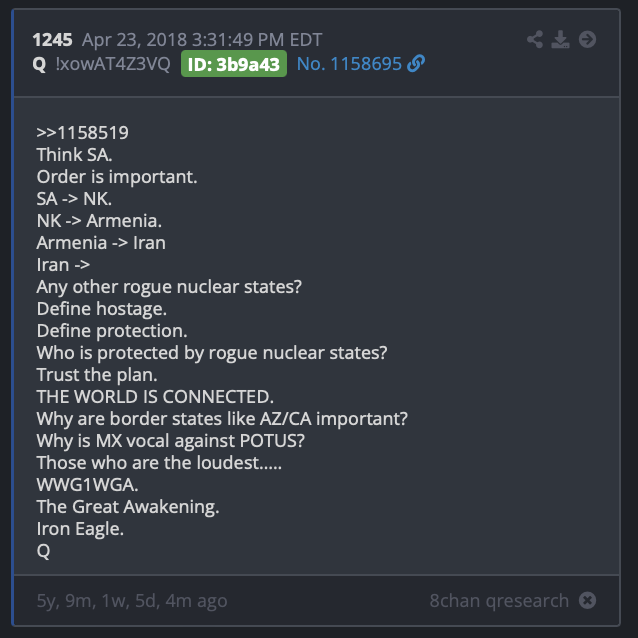Screen dimensions: 638x638
Task: Click the 'WWG1WGA.' text line
Action: pos(87,485)
